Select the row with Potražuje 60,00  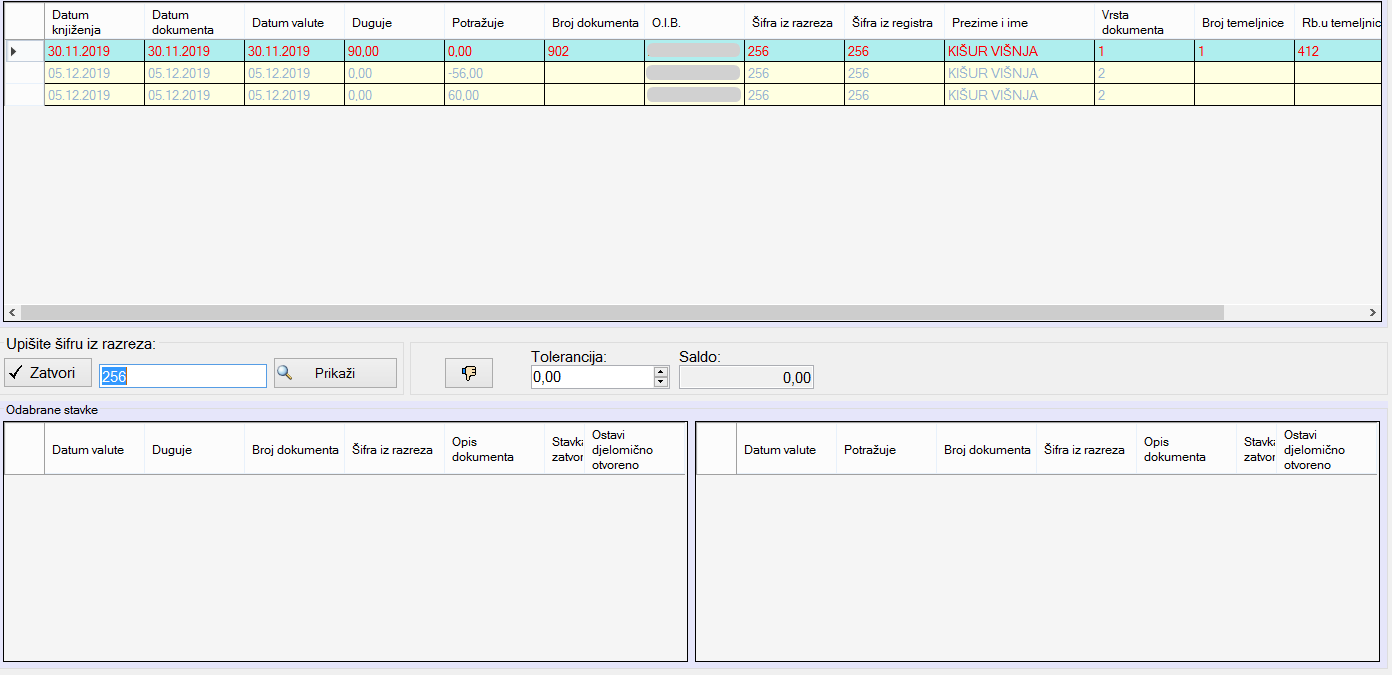pos(494,95)
